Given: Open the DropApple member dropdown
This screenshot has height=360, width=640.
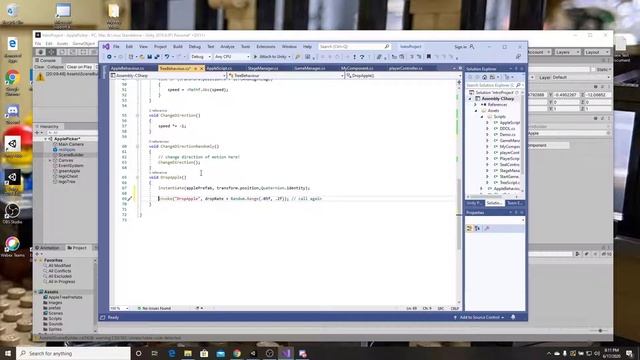Looking at the screenshot, I should pos(403,76).
